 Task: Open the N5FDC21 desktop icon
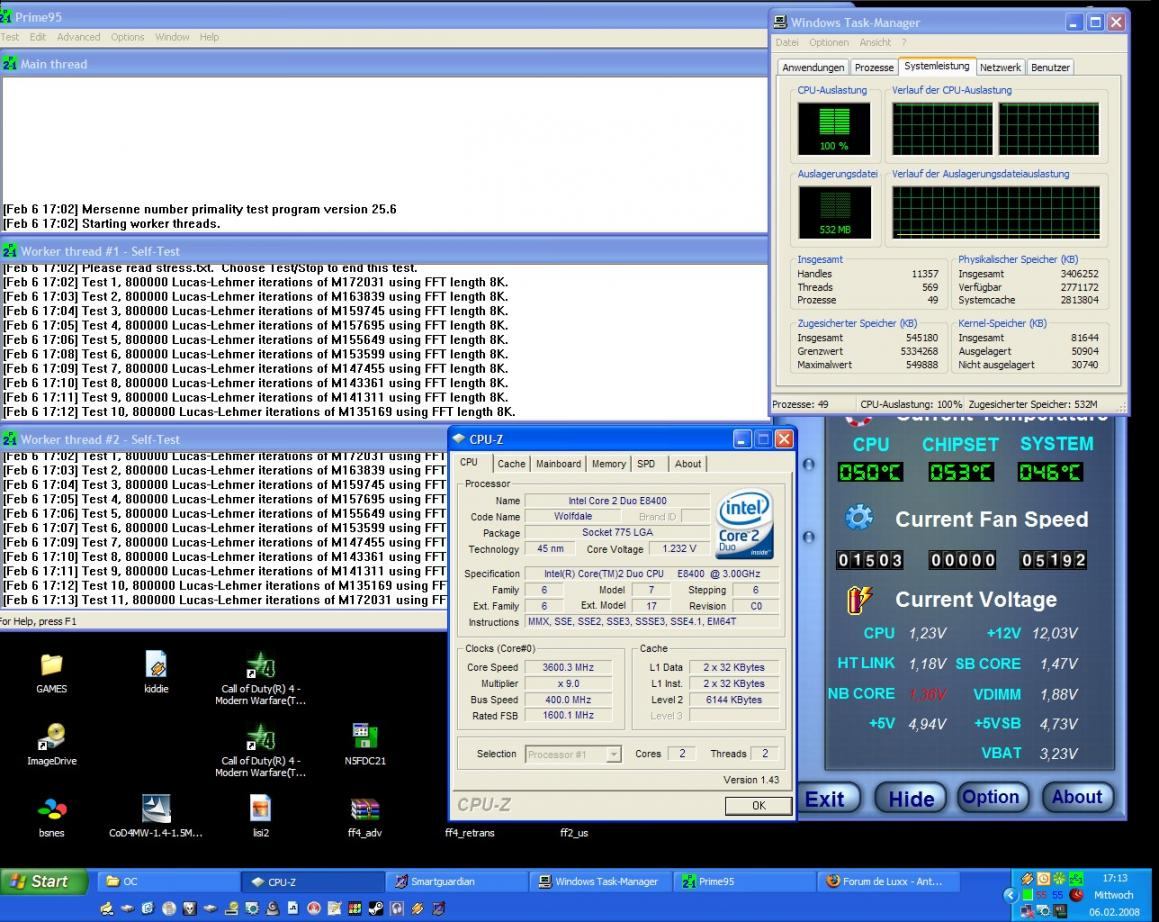point(365,738)
